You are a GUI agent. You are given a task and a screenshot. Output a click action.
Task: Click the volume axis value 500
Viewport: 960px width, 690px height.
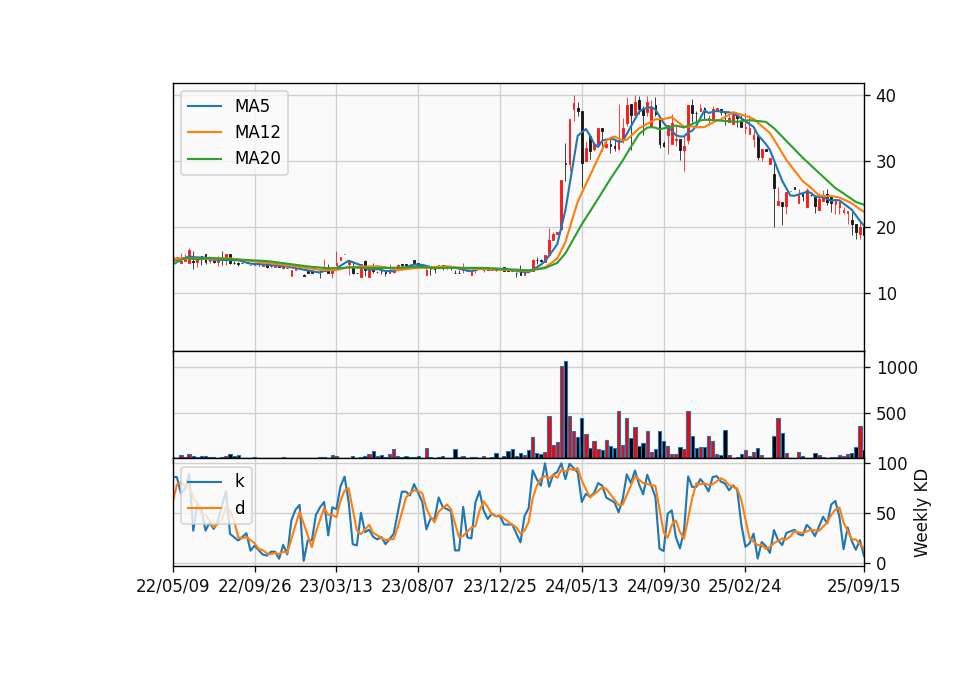[x=891, y=414]
